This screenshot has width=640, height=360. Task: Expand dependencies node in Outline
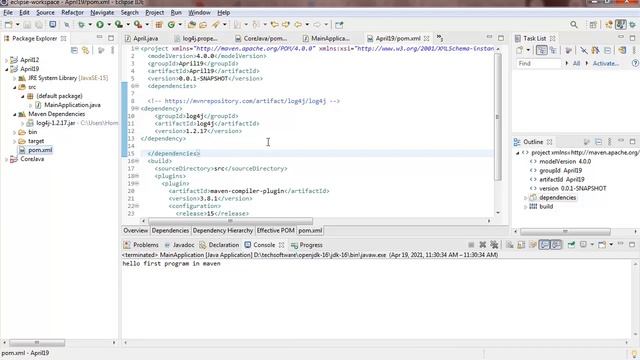coord(525,198)
